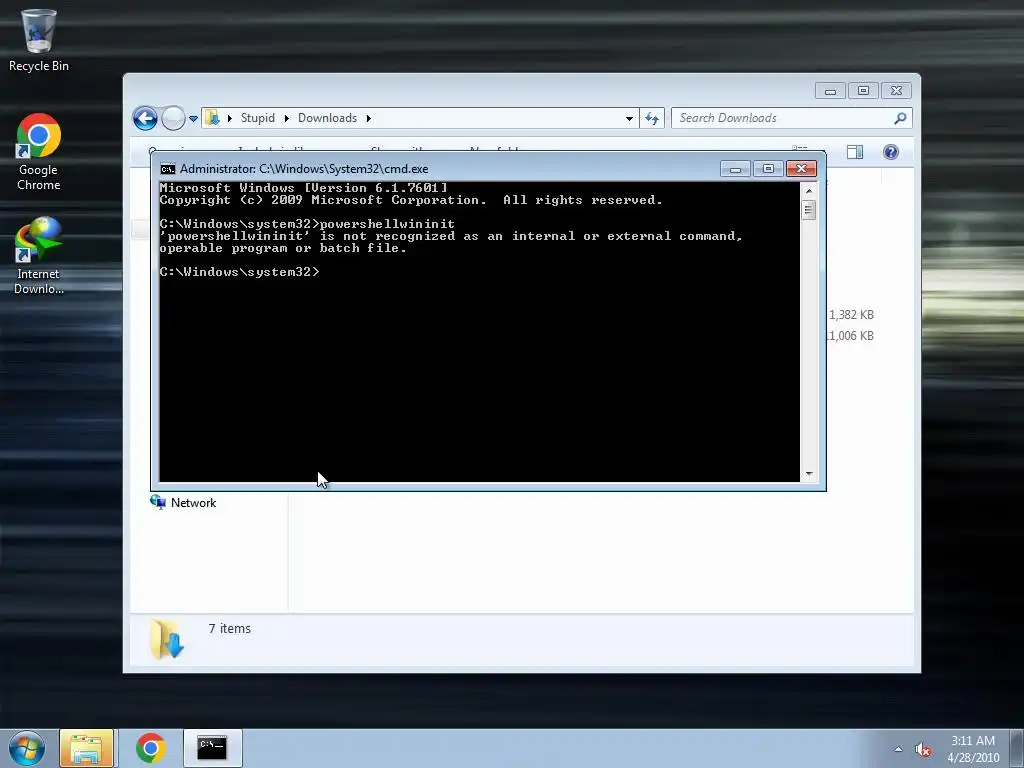
Task: Click the Explorer Back arrow button
Action: (145, 118)
